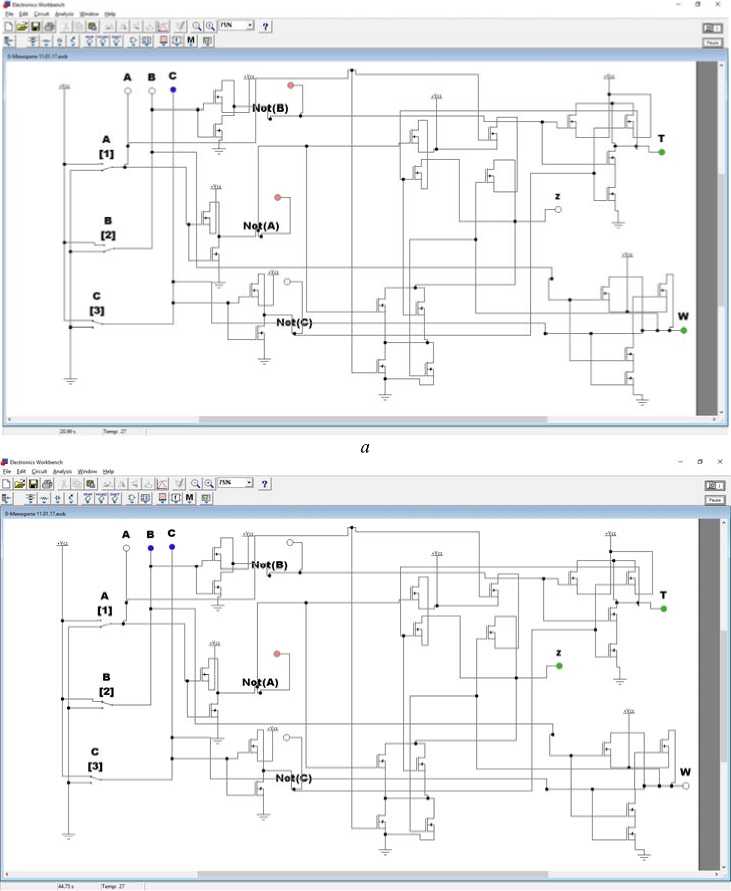
Task: Click green probe T in top circuit
Action: tap(662, 152)
